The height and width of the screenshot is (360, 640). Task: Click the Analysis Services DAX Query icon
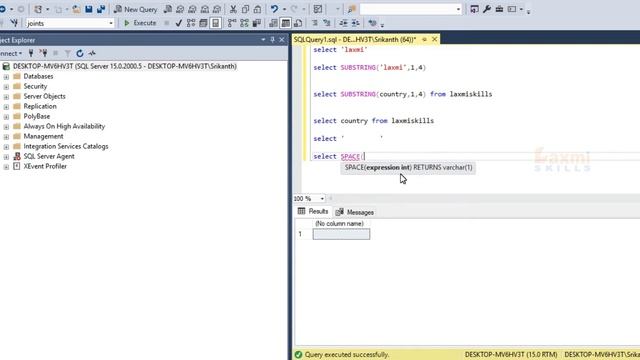(217, 9)
